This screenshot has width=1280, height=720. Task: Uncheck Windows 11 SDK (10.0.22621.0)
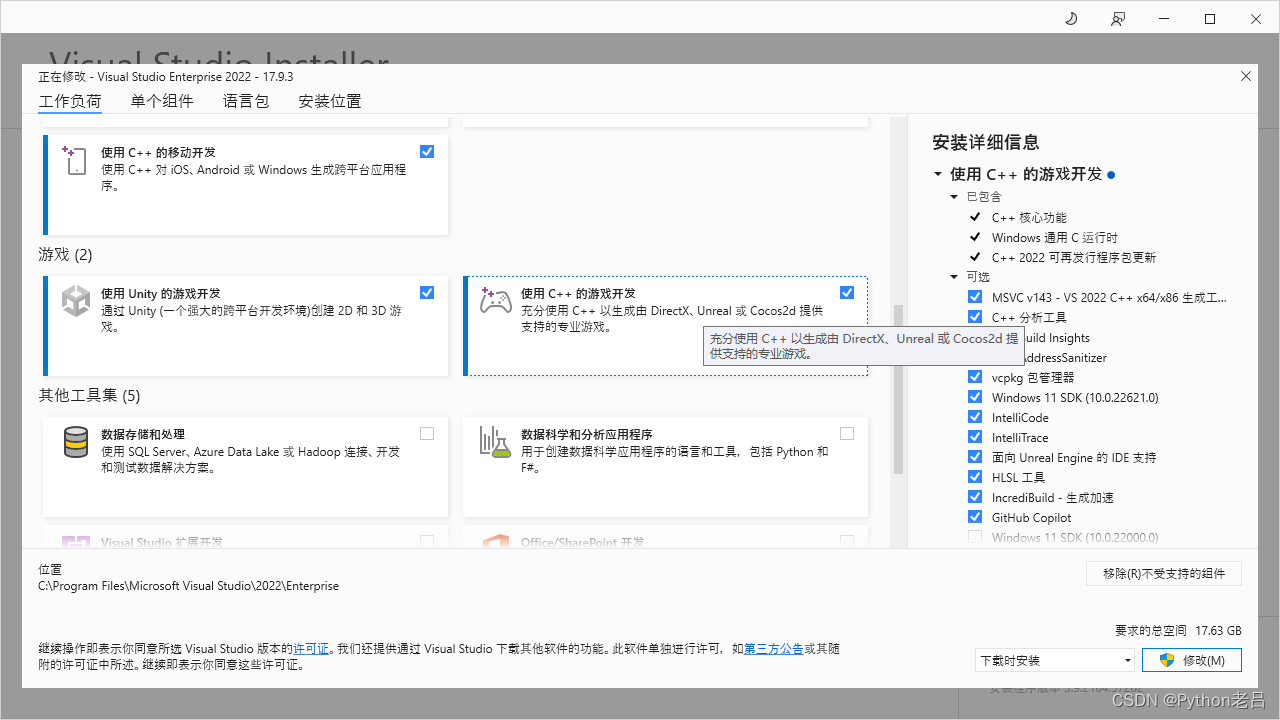[x=975, y=397]
